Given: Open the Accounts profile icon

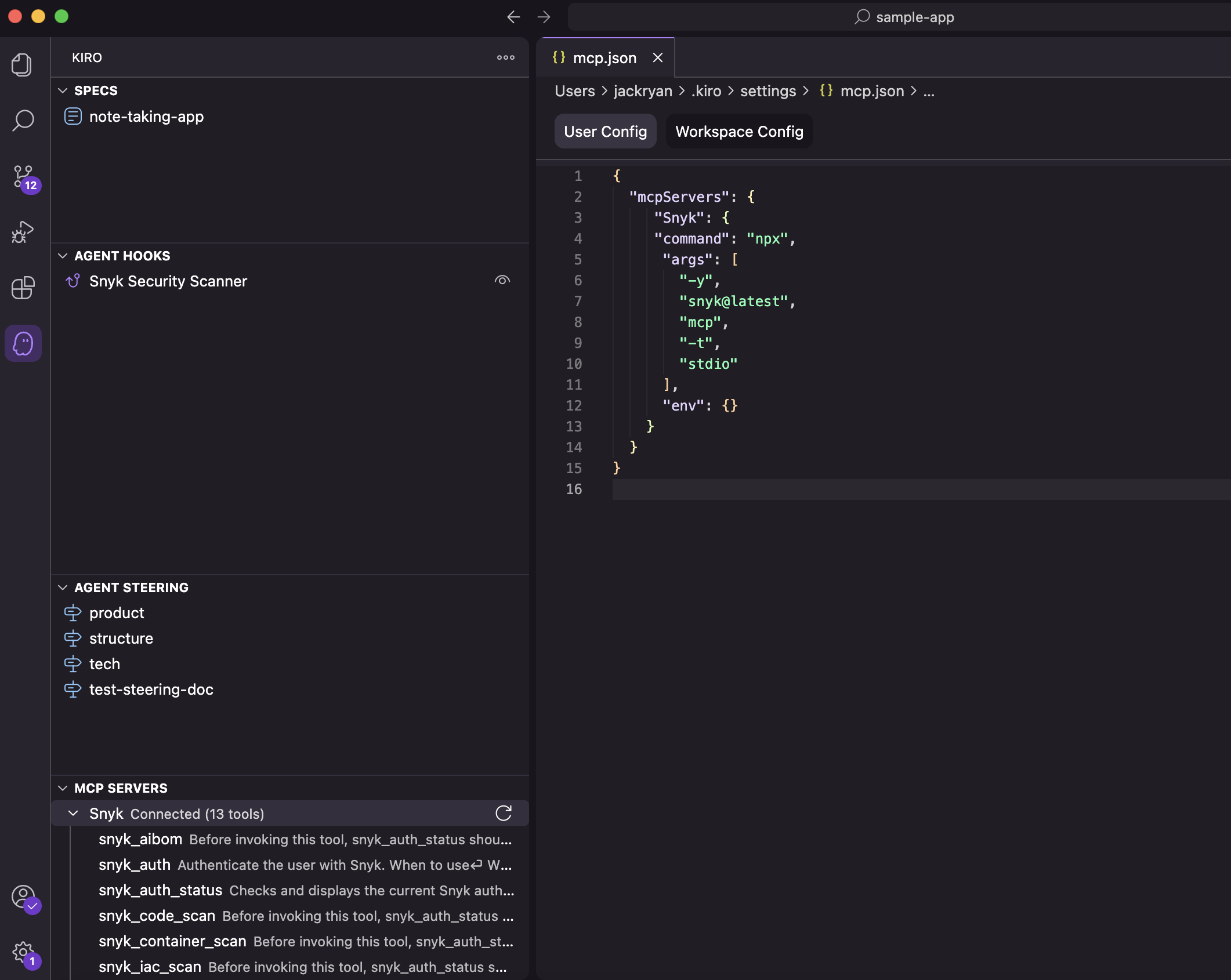Looking at the screenshot, I should (x=23, y=896).
